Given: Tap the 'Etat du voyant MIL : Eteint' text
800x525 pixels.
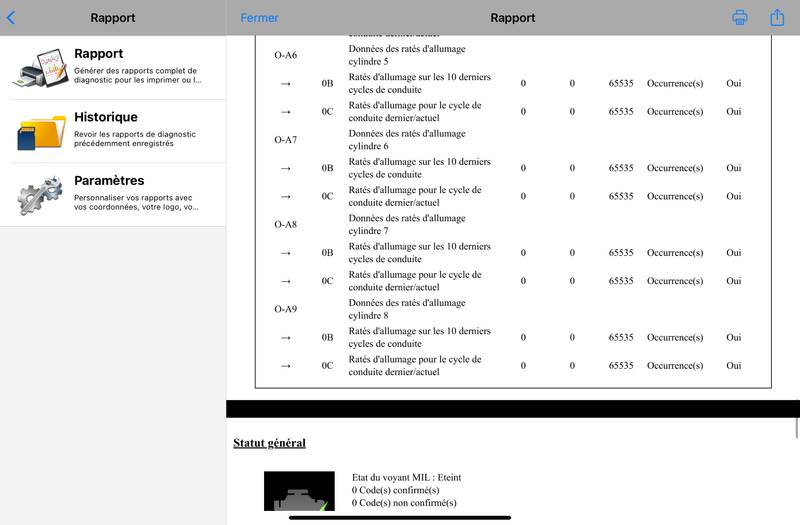Looking at the screenshot, I should tap(407, 478).
